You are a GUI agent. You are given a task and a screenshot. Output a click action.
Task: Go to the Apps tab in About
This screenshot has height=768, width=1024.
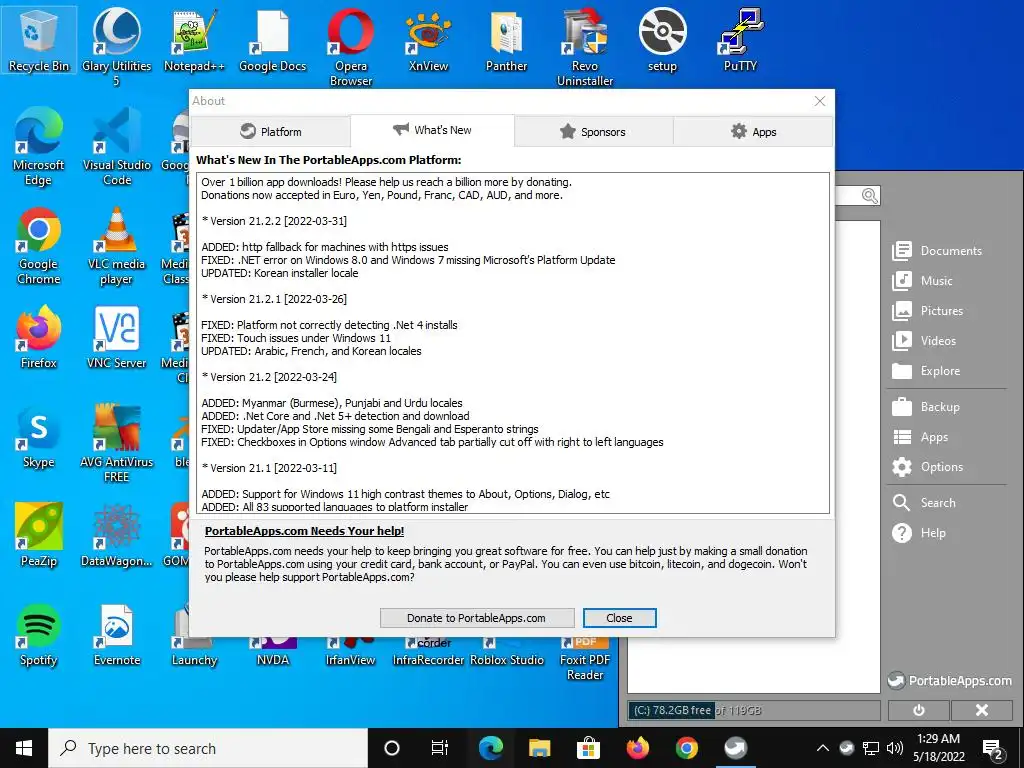coord(753,131)
